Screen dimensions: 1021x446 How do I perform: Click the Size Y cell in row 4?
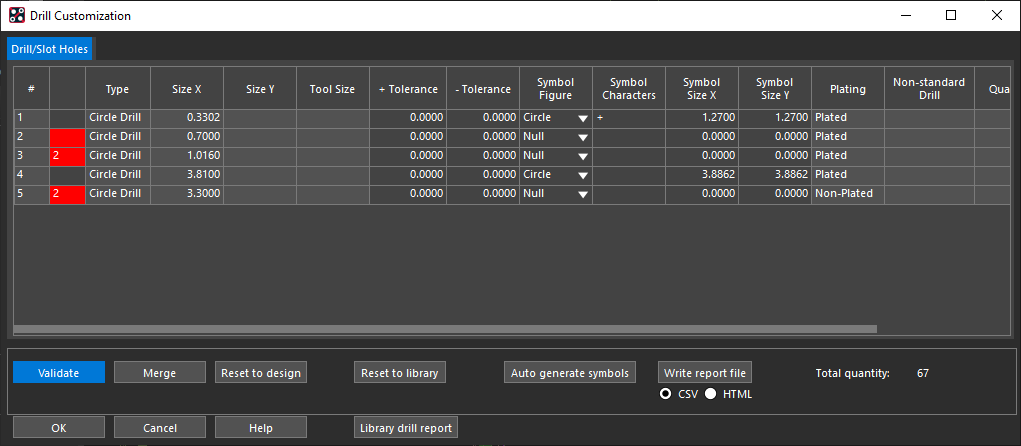pyautogui.click(x=260, y=175)
